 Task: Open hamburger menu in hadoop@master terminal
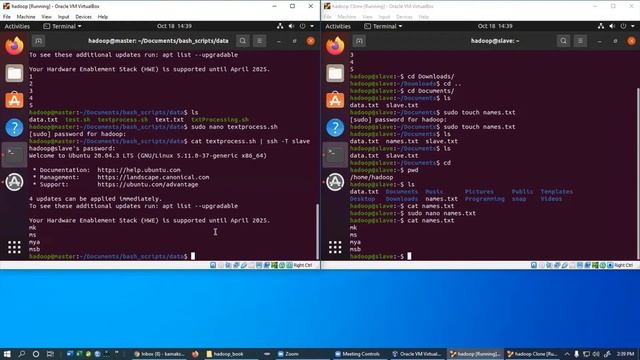(x=260, y=41)
